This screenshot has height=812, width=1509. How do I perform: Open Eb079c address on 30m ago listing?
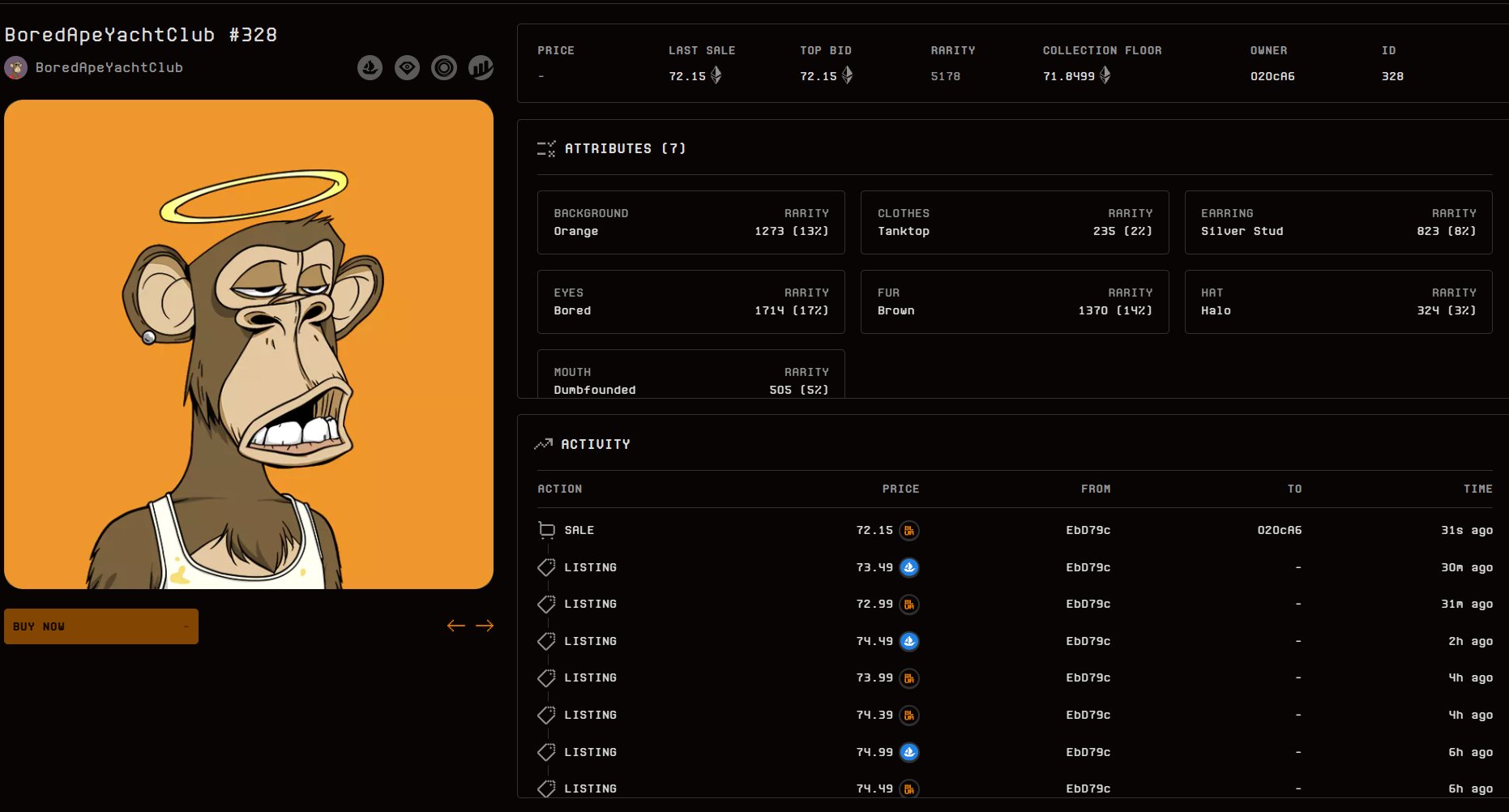pos(1088,567)
